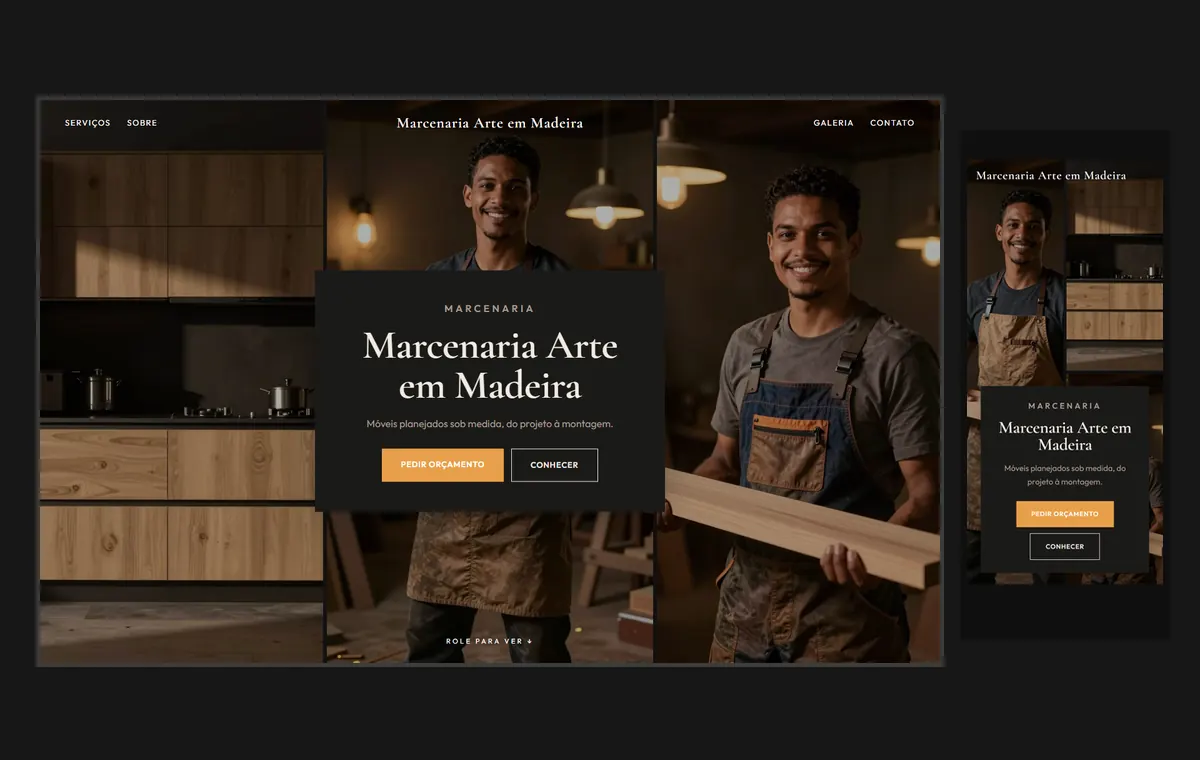
Task: Click mobile preview PEDIR ORÇAMENTO button
Action: (x=1065, y=514)
